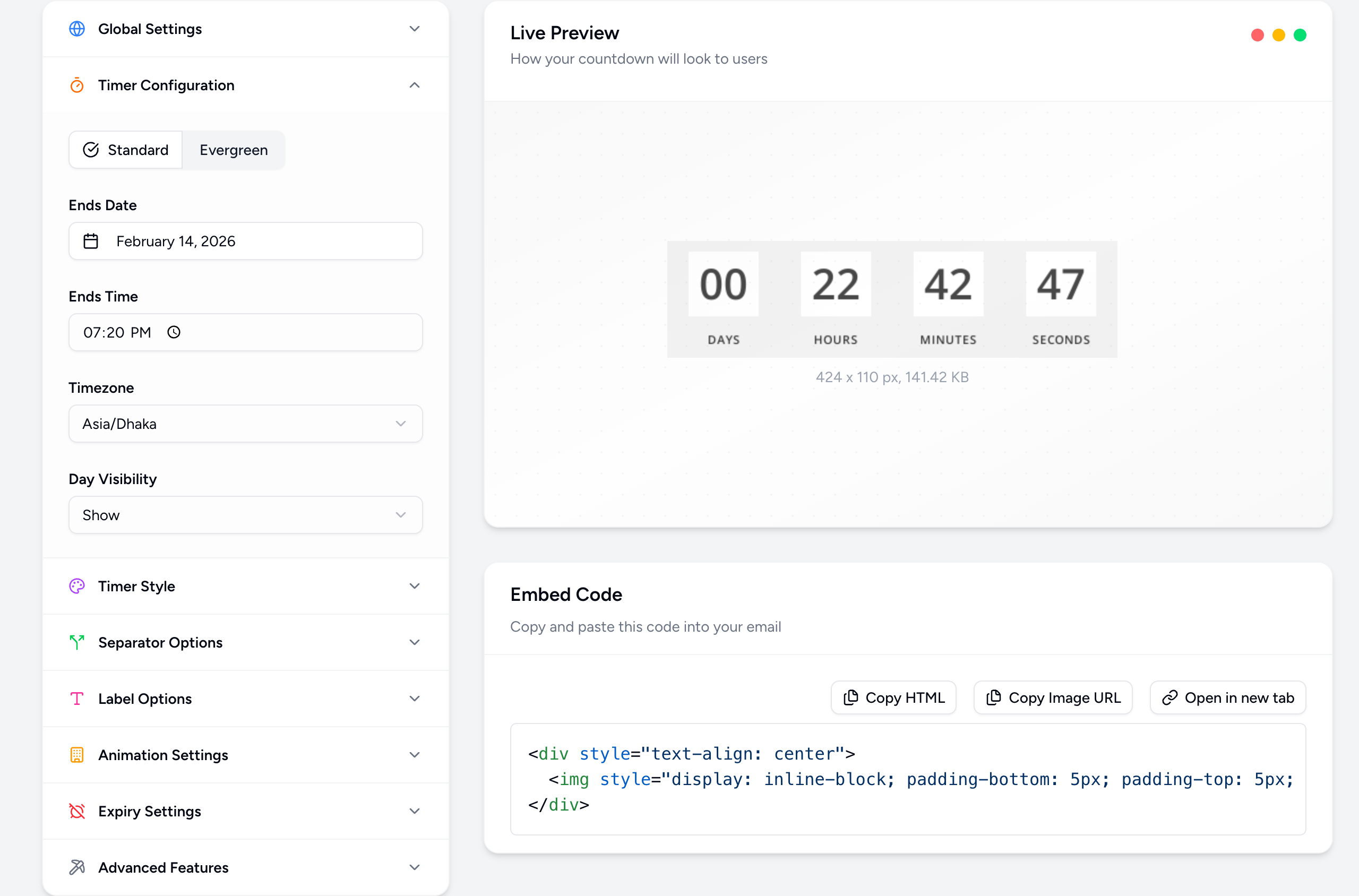The height and width of the screenshot is (896, 1359).
Task: Collapse the Timer Configuration section
Action: [414, 84]
